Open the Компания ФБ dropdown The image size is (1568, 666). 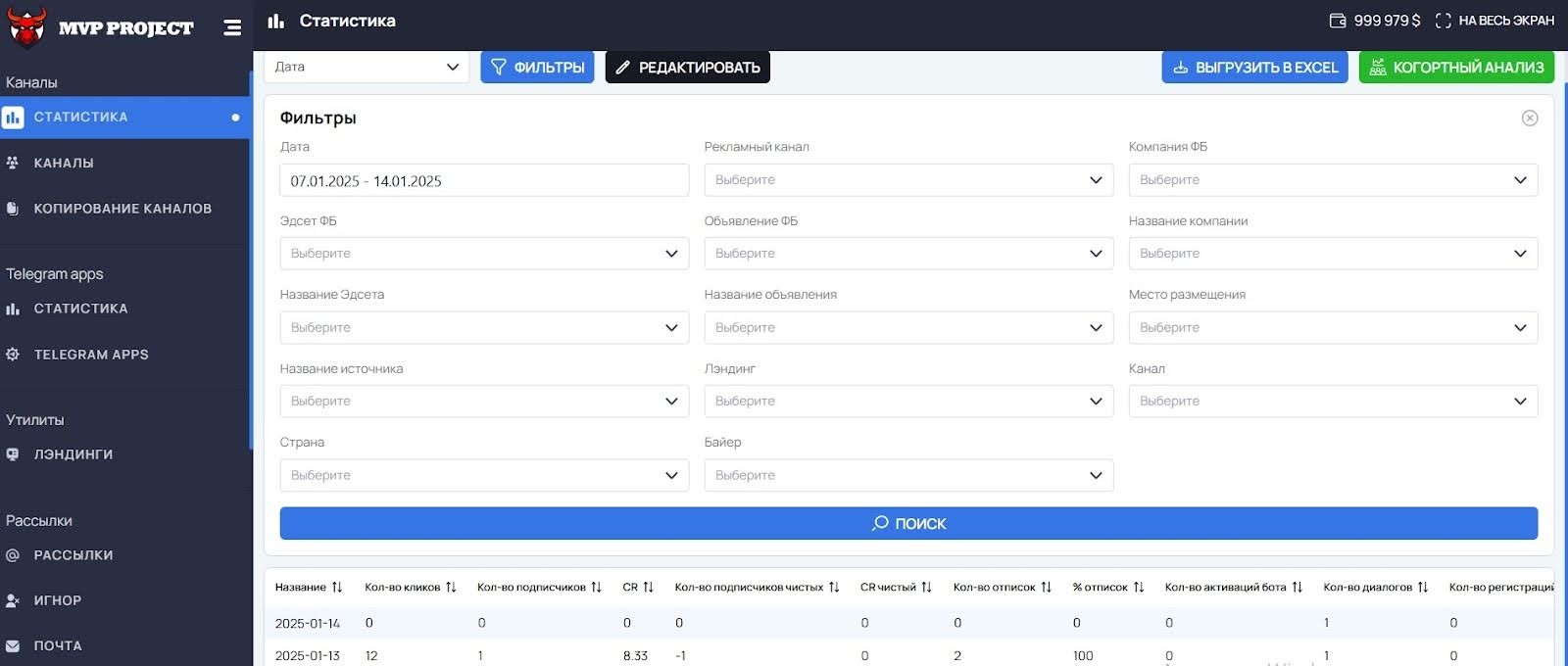pyautogui.click(x=1333, y=180)
